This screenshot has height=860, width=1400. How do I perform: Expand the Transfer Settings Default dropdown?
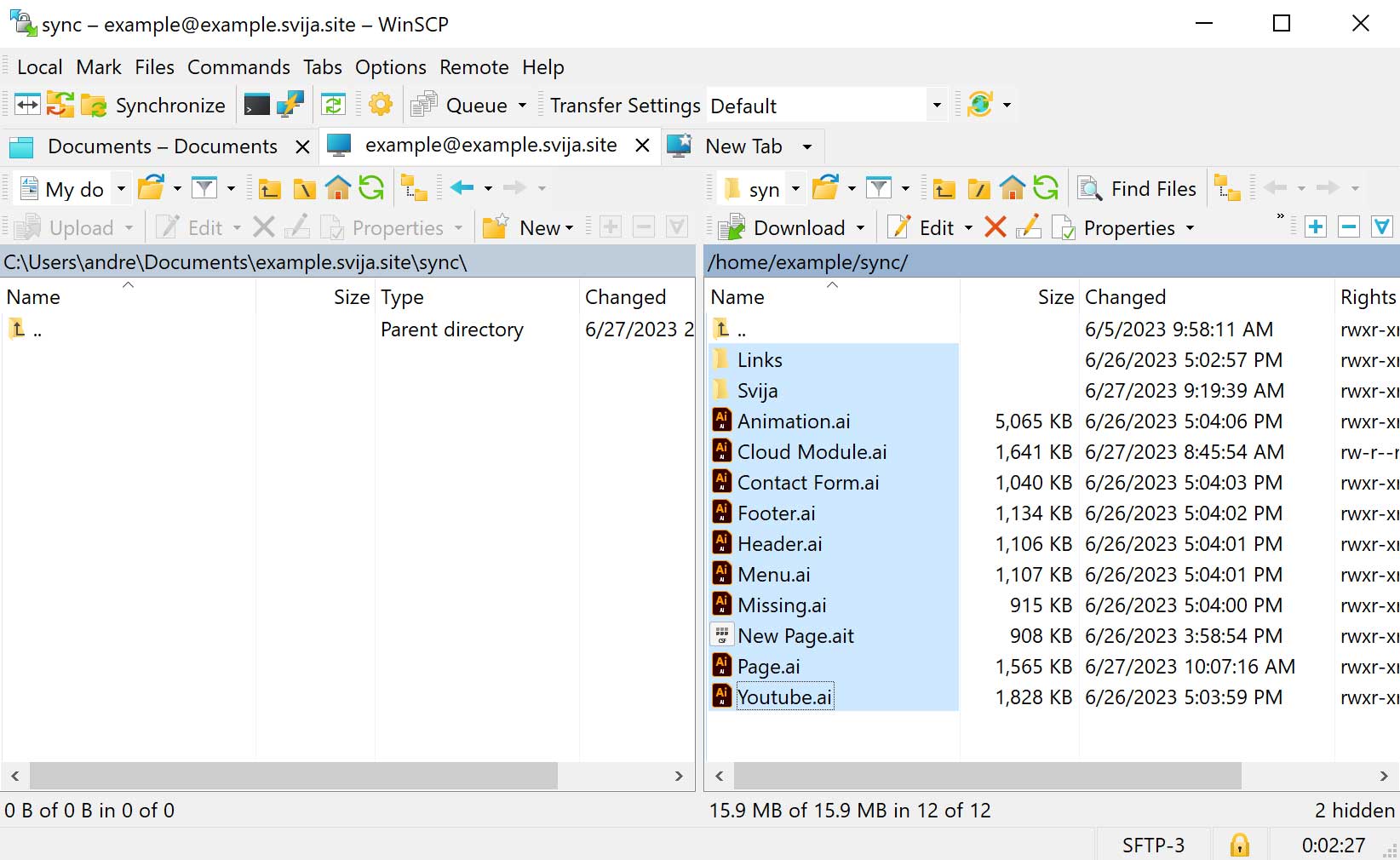[x=937, y=106]
